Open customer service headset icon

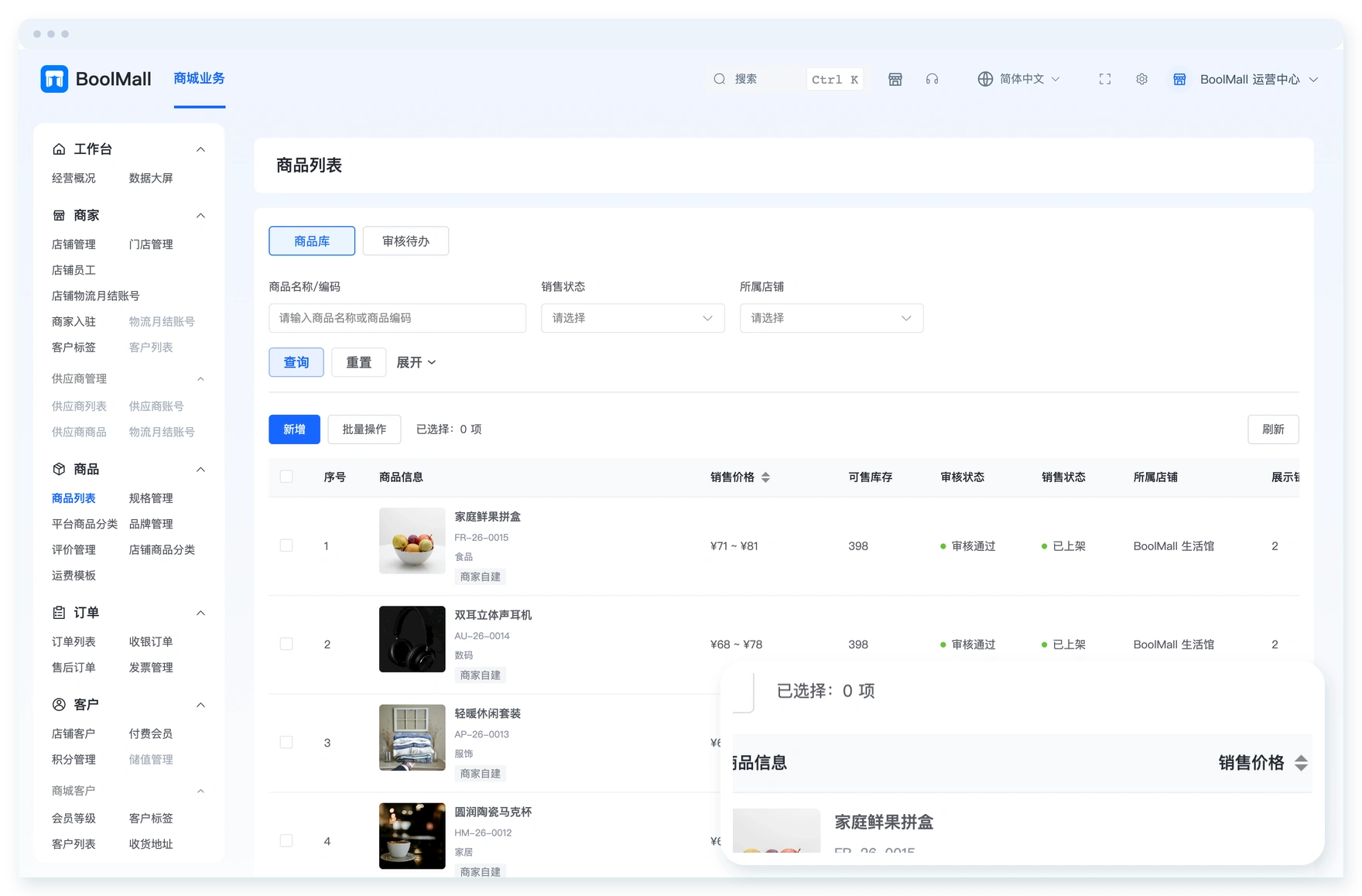[933, 79]
